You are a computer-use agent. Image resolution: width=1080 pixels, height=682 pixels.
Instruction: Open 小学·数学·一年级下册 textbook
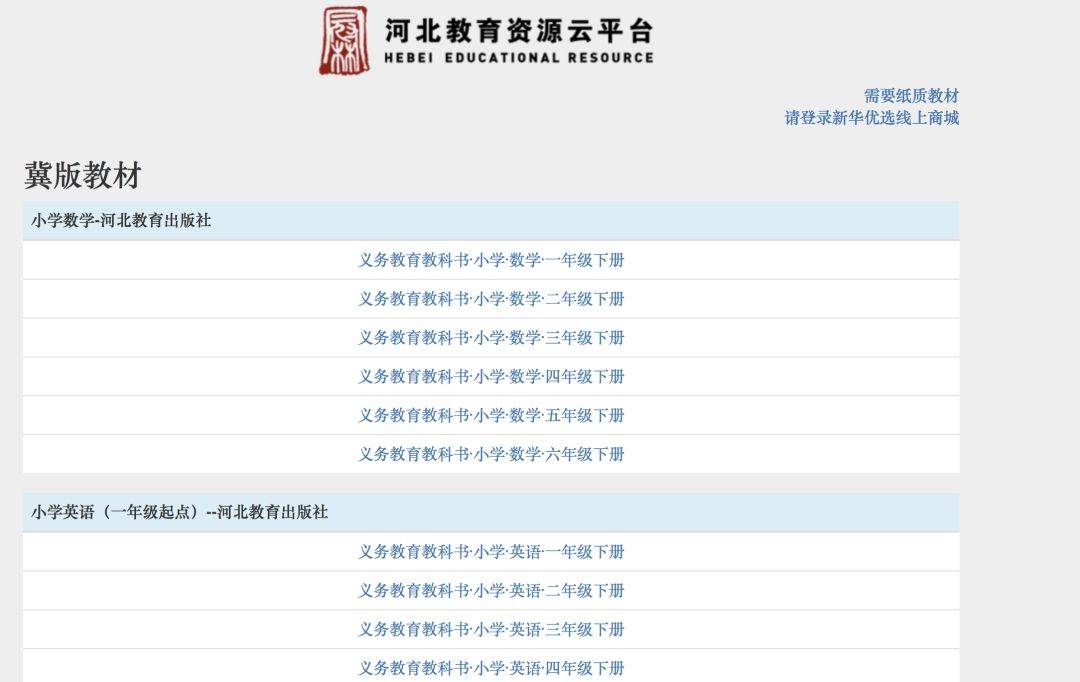click(491, 260)
